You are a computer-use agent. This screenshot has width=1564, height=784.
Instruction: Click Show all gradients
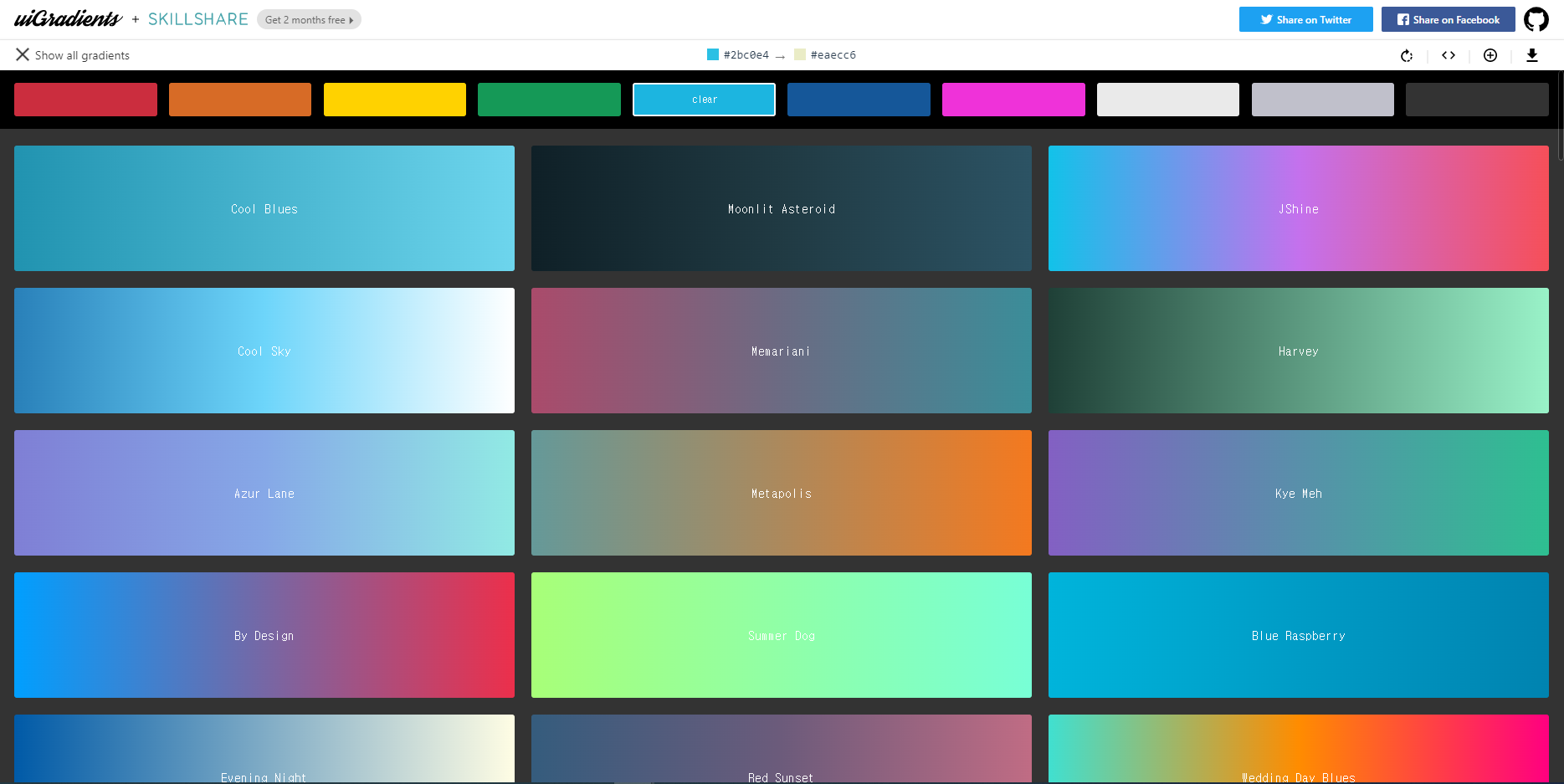tap(82, 55)
